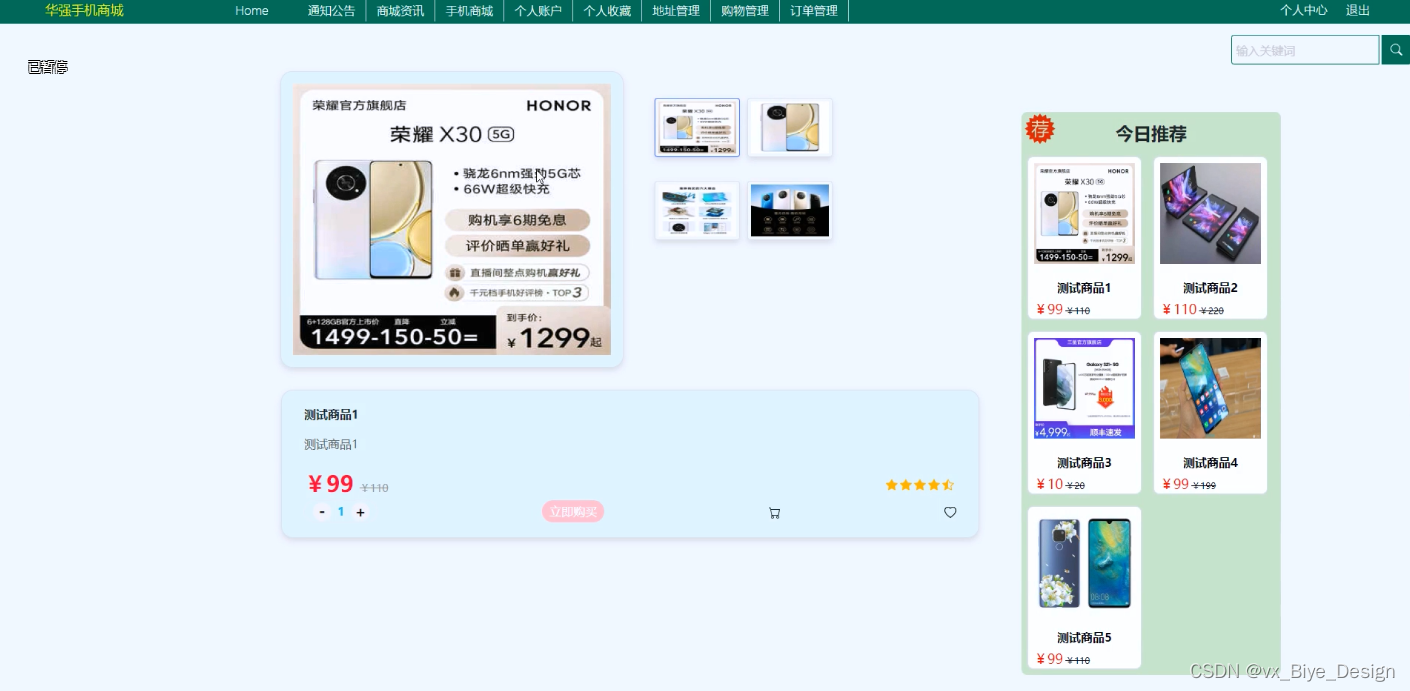Click the ¥10 price of 测试商品3

point(1050,485)
